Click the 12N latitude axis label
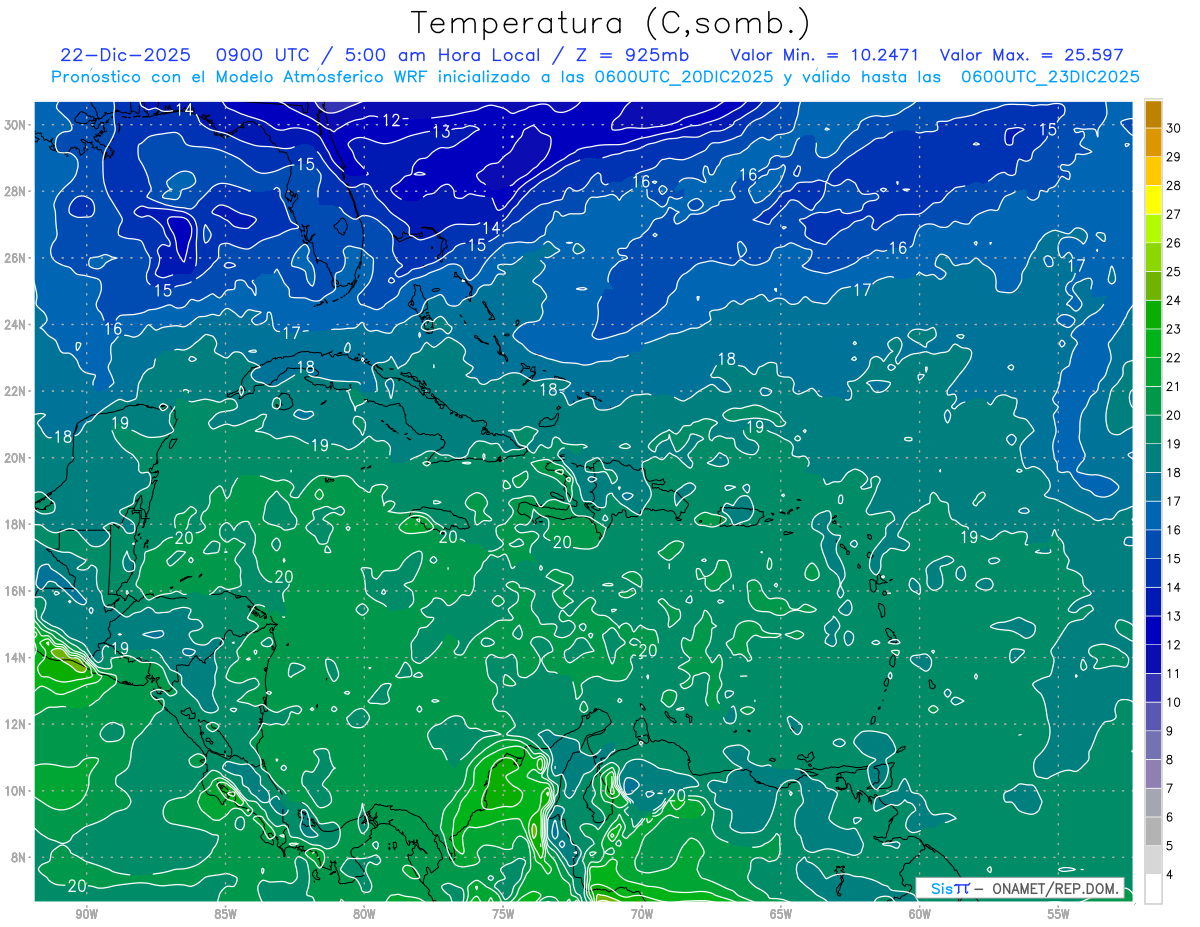 pyautogui.click(x=15, y=724)
